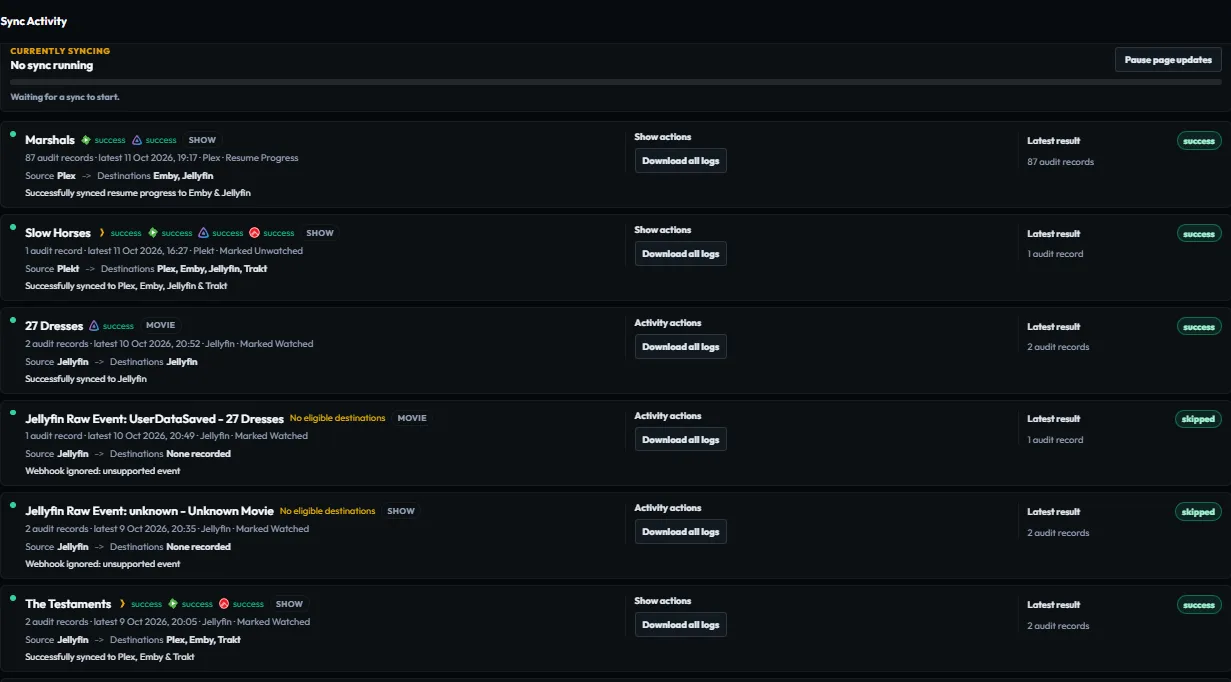Click the green status dot beside The Testaments
Image resolution: width=1231 pixels, height=682 pixels.
[13, 597]
